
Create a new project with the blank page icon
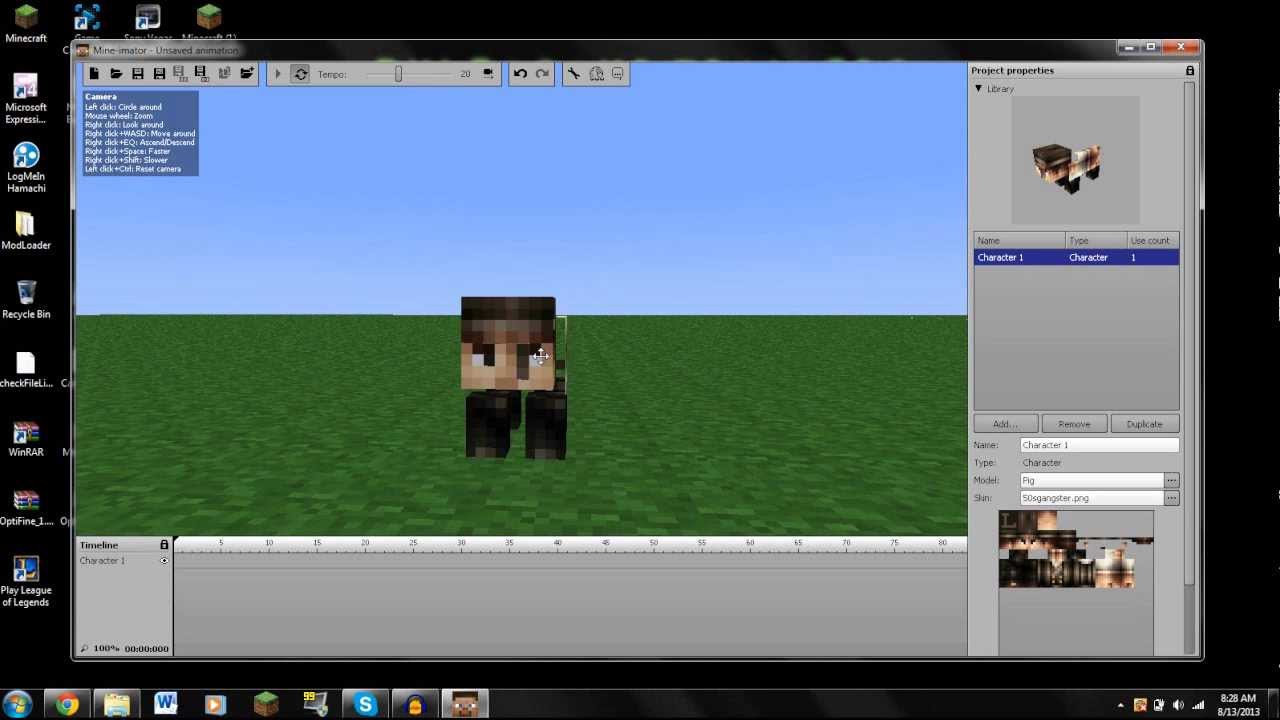(94, 74)
